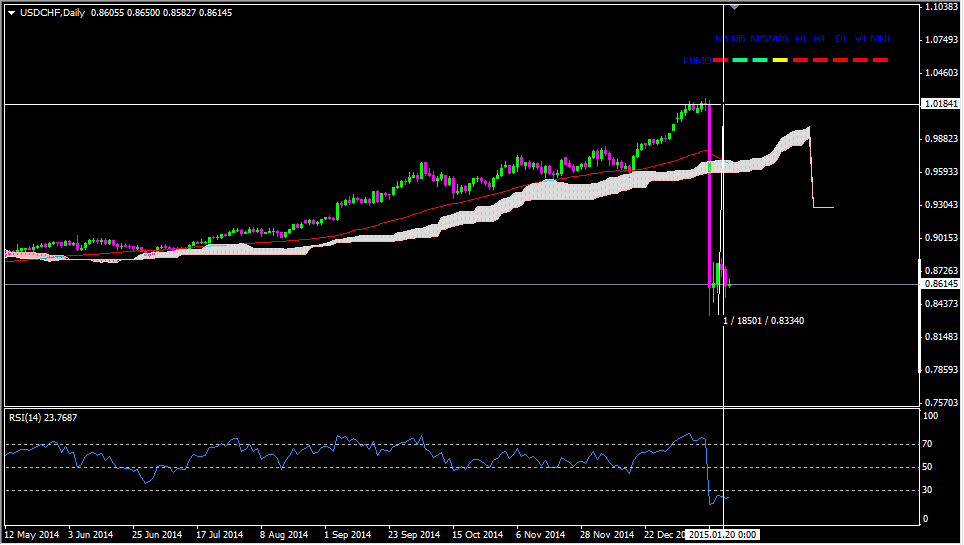Click the red KUMO bar under W1
The width and height of the screenshot is (964, 545).
click(860, 60)
